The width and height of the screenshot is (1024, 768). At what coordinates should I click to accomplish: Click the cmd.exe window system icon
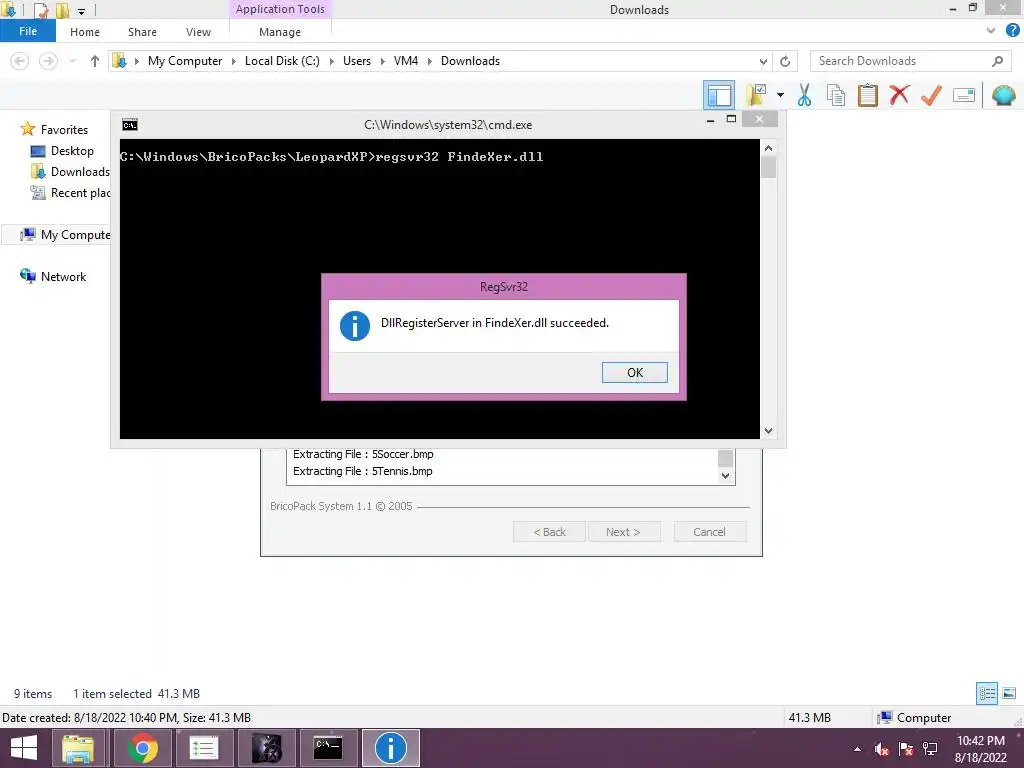coord(130,125)
